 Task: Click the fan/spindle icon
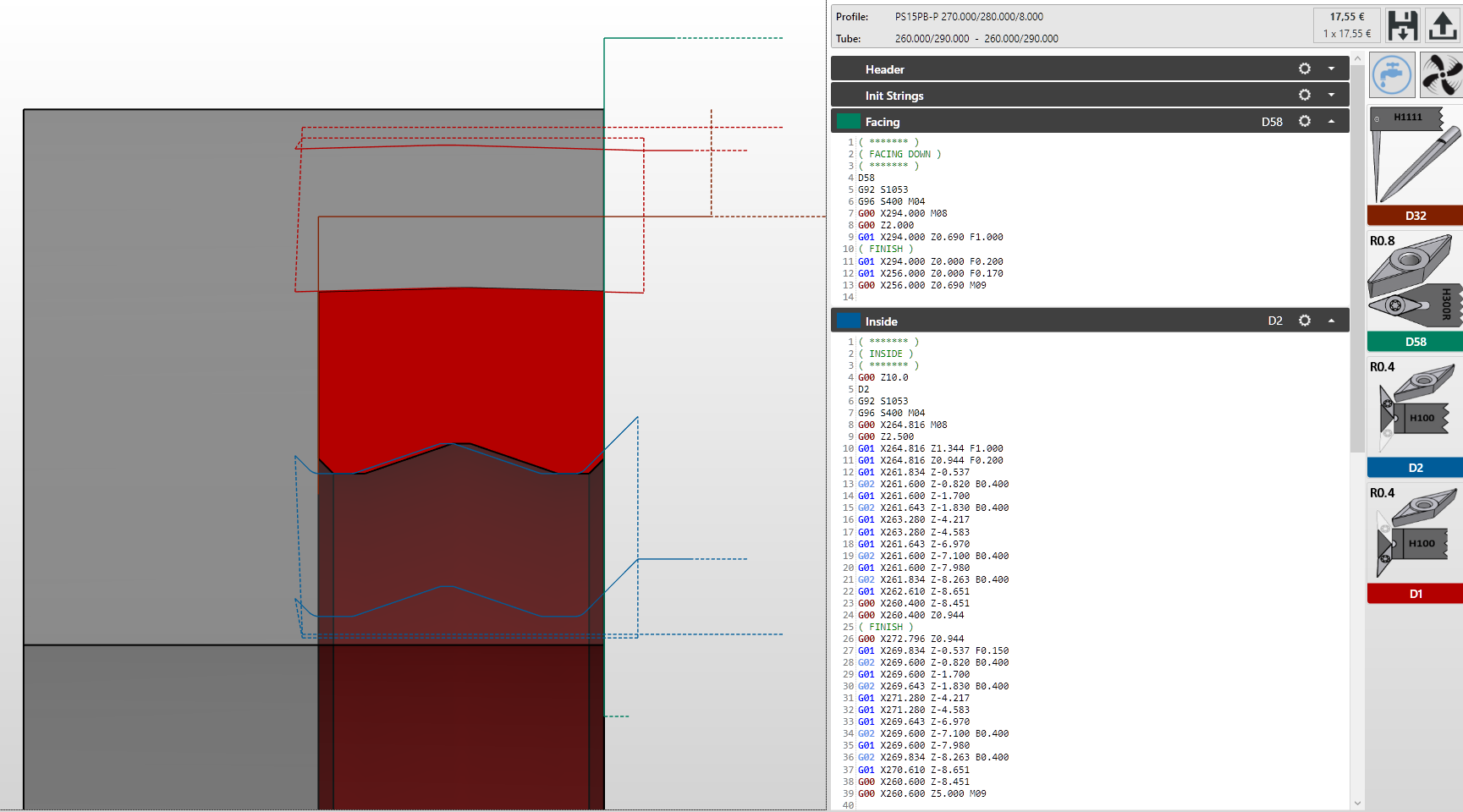coord(1441,75)
